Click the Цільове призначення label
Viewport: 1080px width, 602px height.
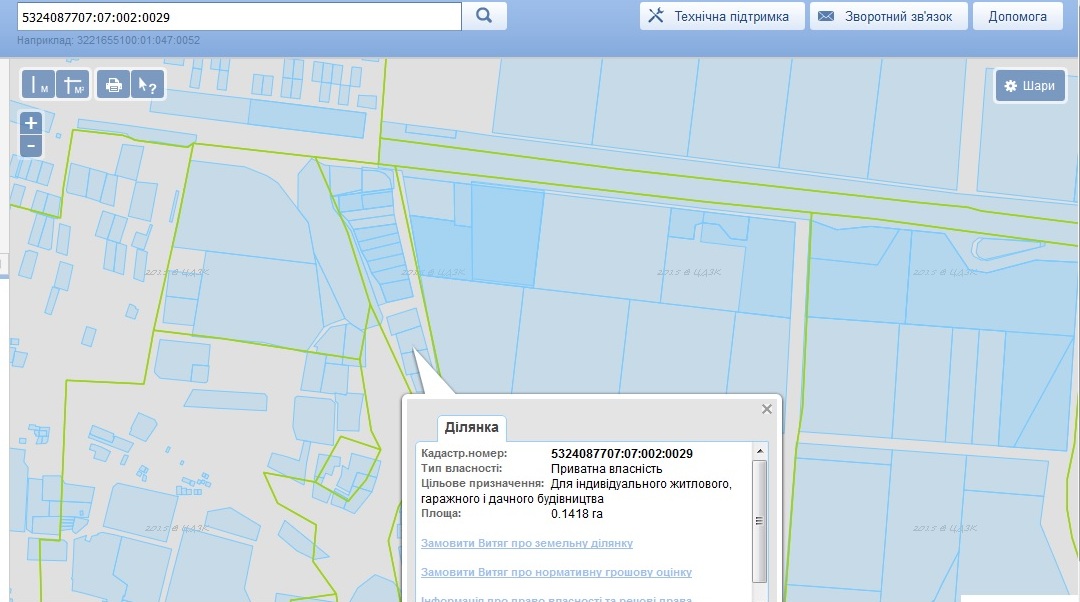point(483,484)
